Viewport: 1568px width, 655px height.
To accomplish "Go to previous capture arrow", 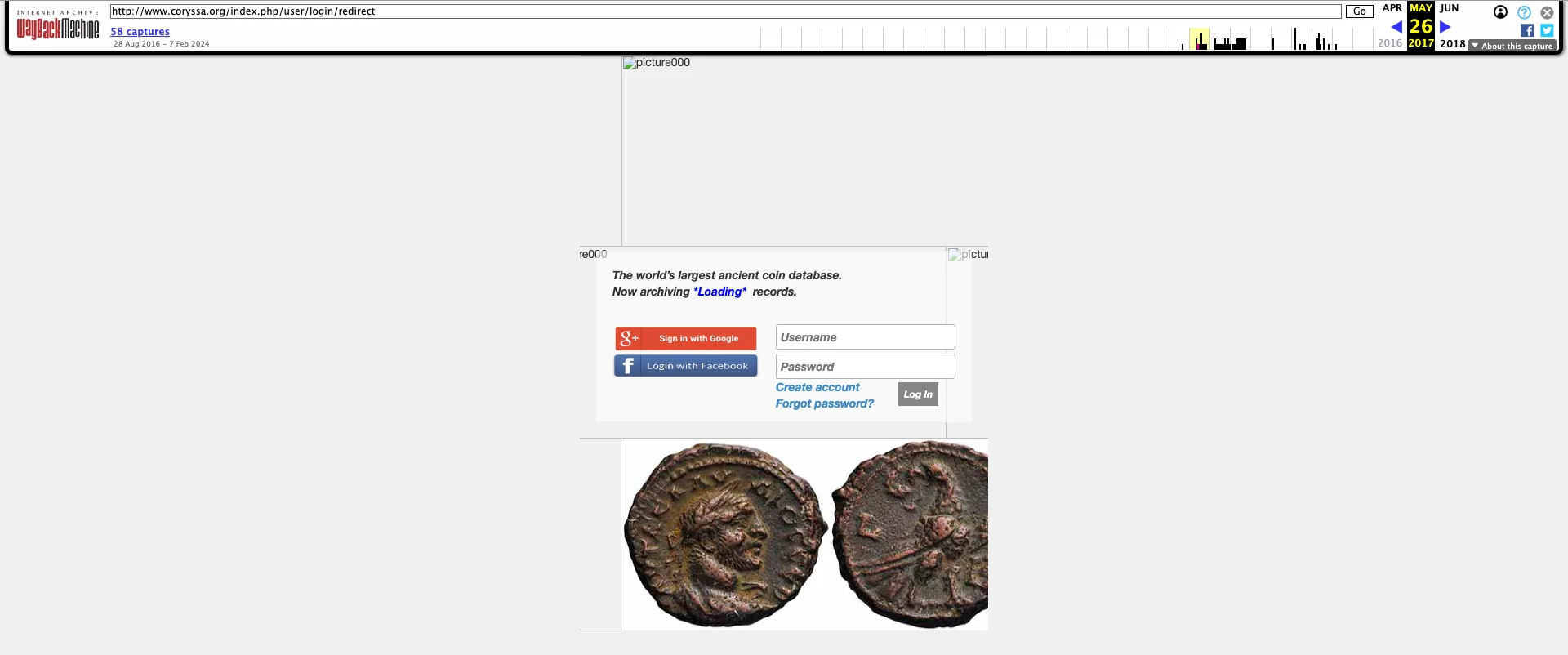I will 1396,27.
